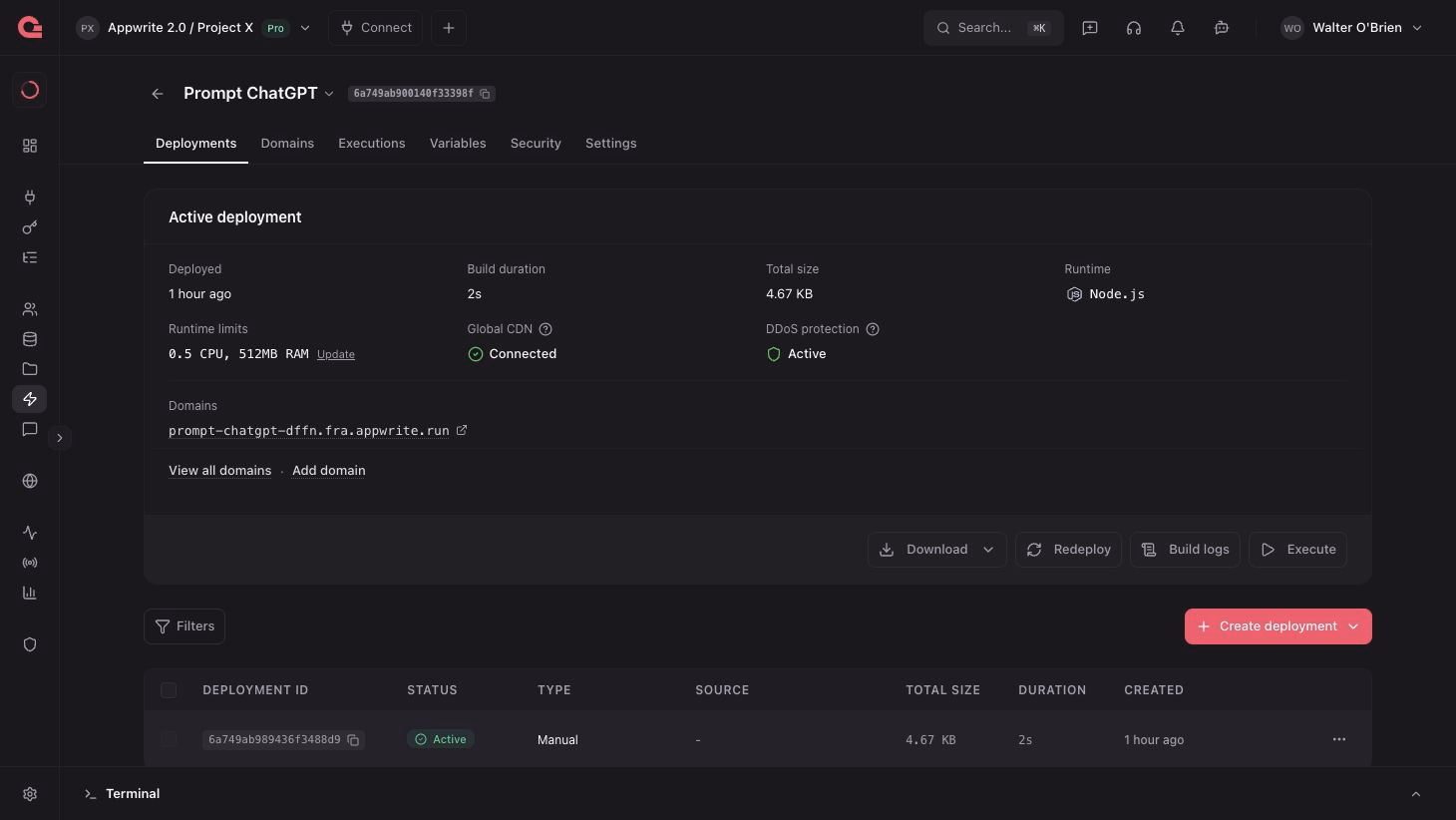Click the Connect button

[376, 28]
